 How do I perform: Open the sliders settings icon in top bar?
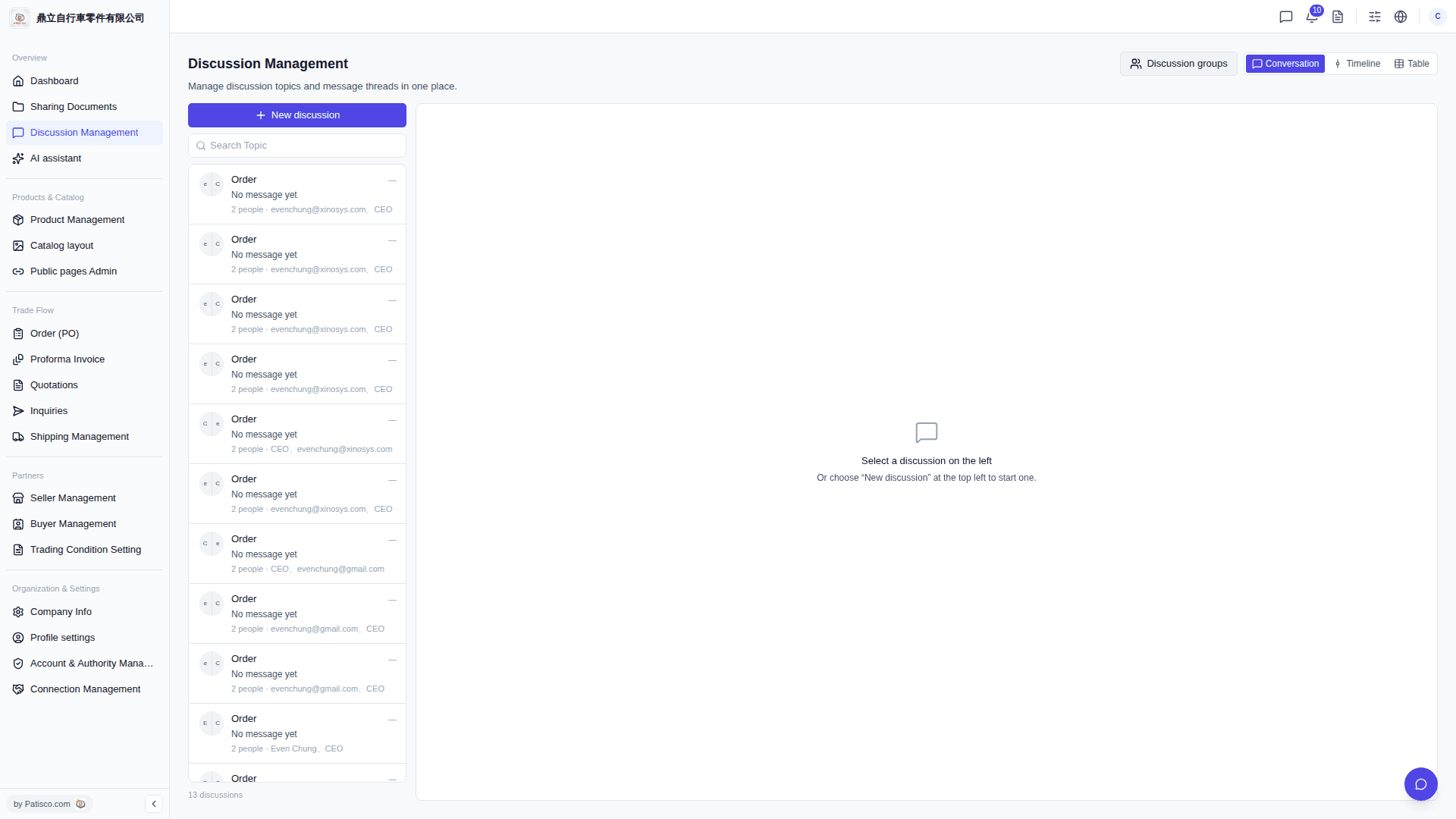coord(1375,17)
